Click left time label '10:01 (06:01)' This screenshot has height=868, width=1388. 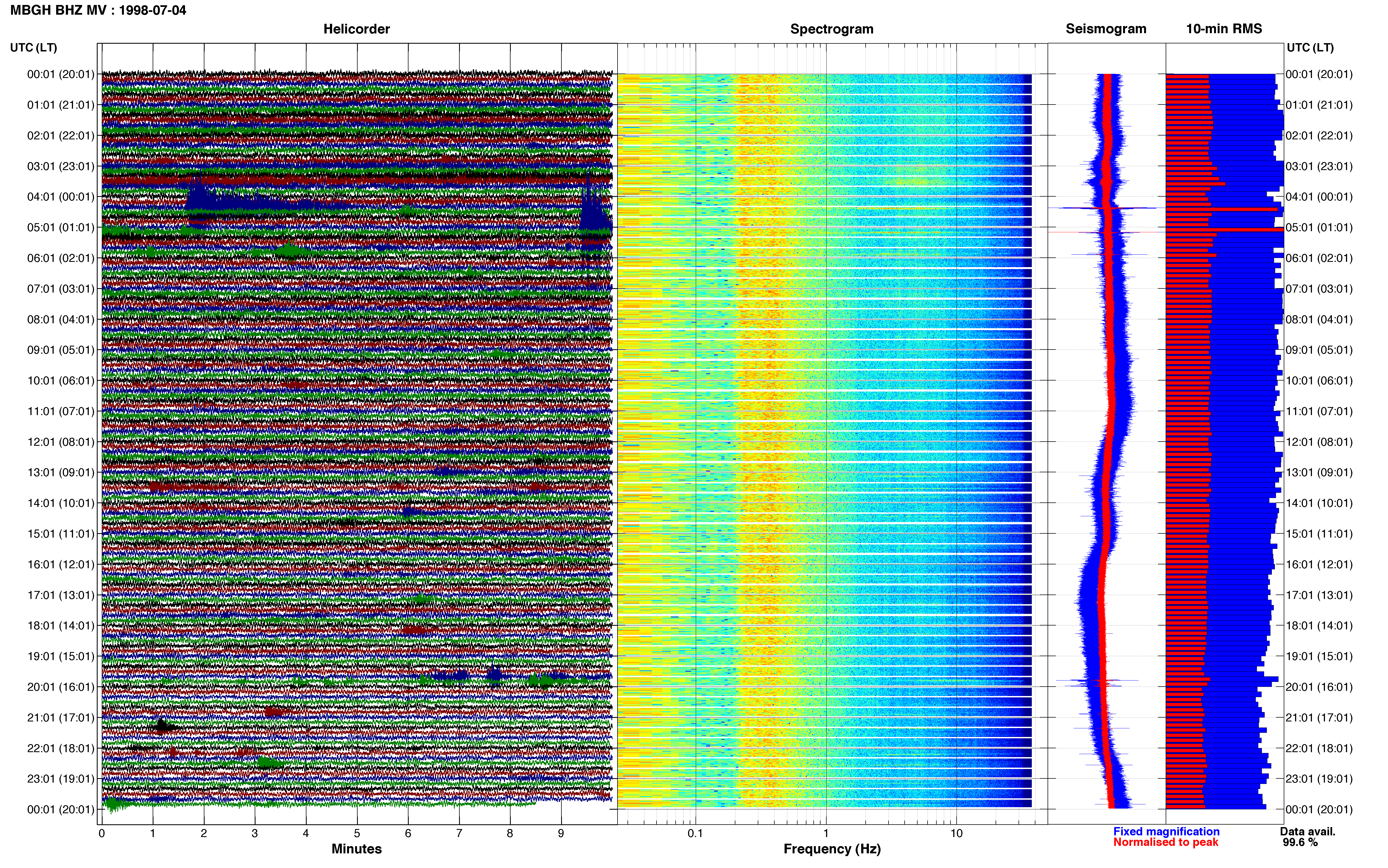point(60,380)
